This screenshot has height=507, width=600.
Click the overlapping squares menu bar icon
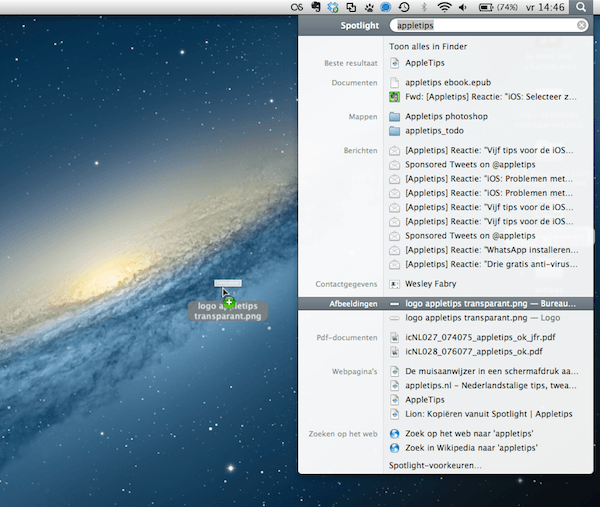[351, 7]
